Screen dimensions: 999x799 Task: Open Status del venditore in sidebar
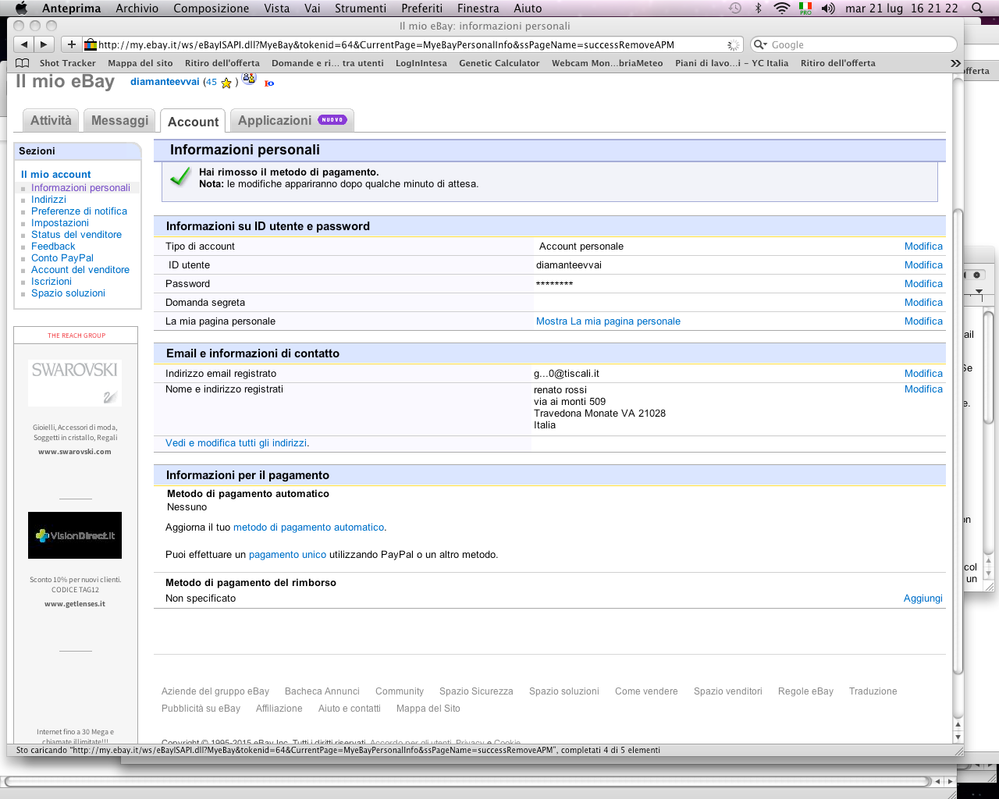pos(76,234)
